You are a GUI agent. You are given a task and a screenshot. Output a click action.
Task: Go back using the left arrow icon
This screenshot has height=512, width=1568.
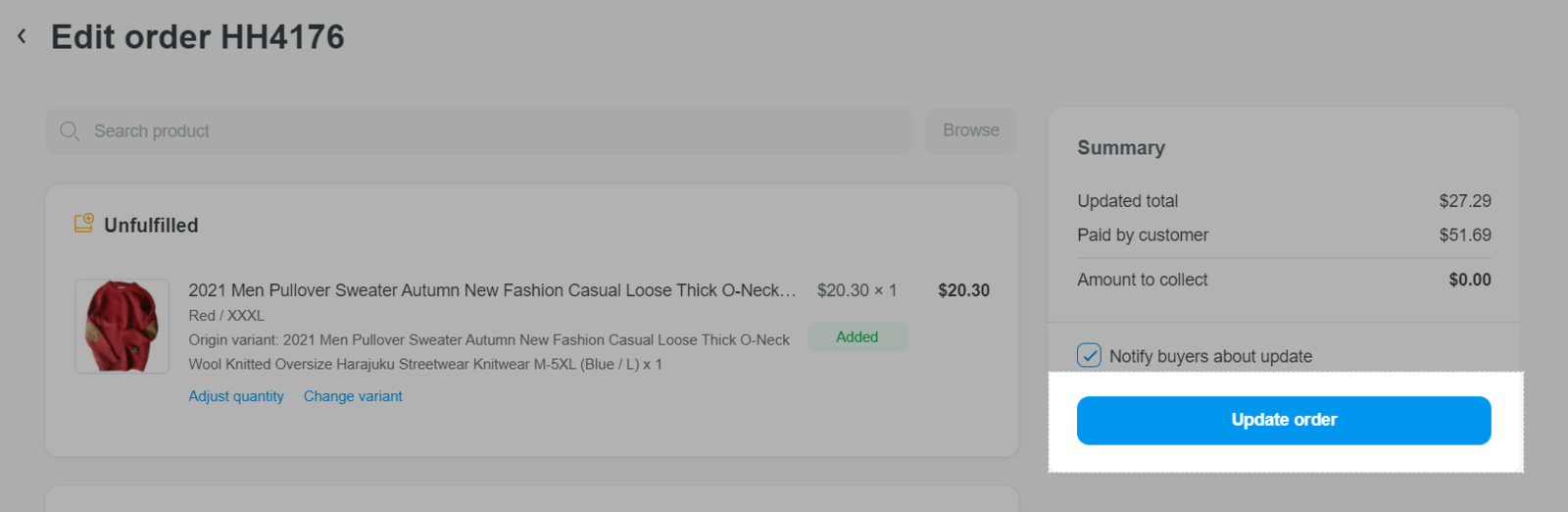pos(22,36)
